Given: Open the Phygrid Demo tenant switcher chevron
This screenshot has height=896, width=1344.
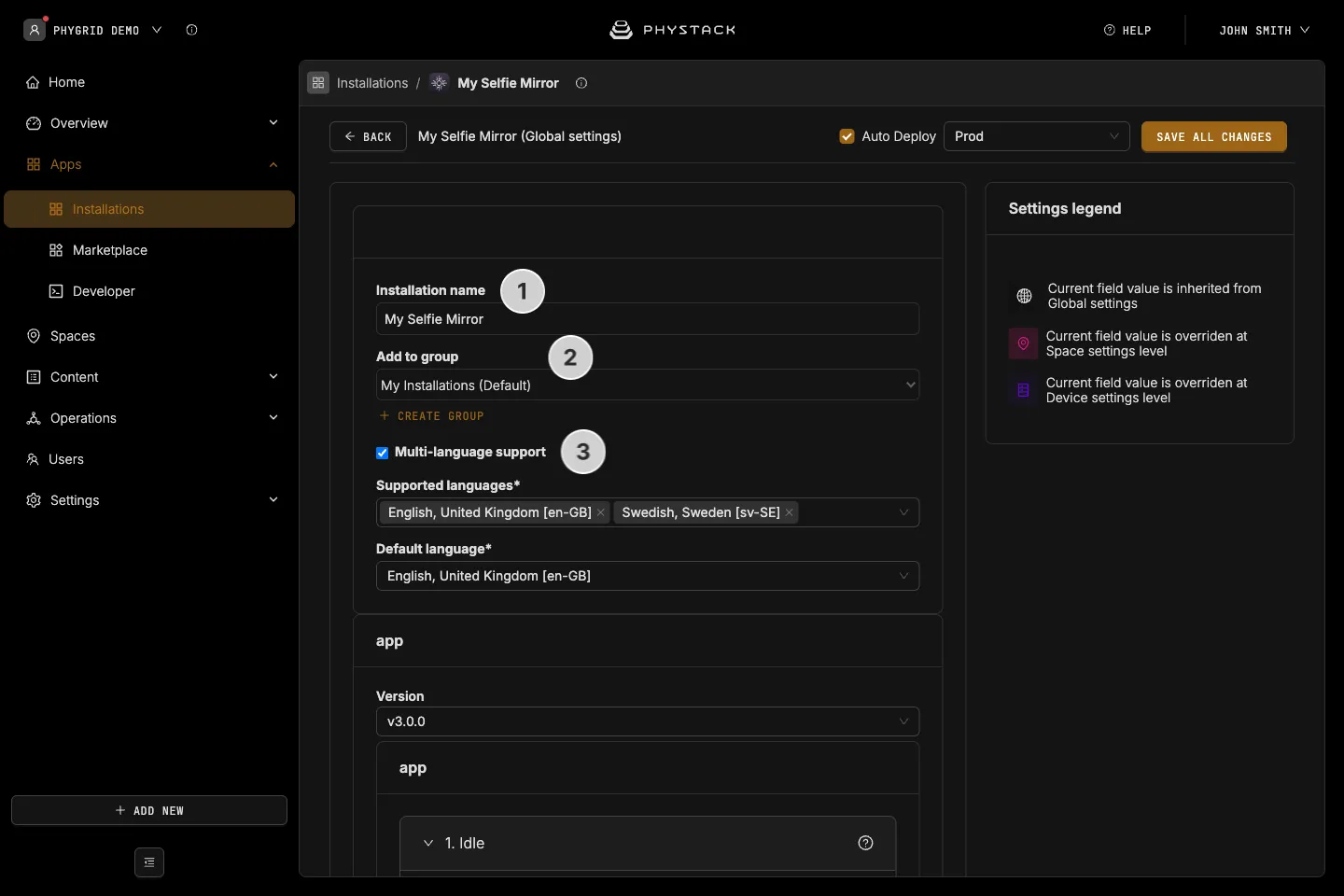Looking at the screenshot, I should pos(157,30).
